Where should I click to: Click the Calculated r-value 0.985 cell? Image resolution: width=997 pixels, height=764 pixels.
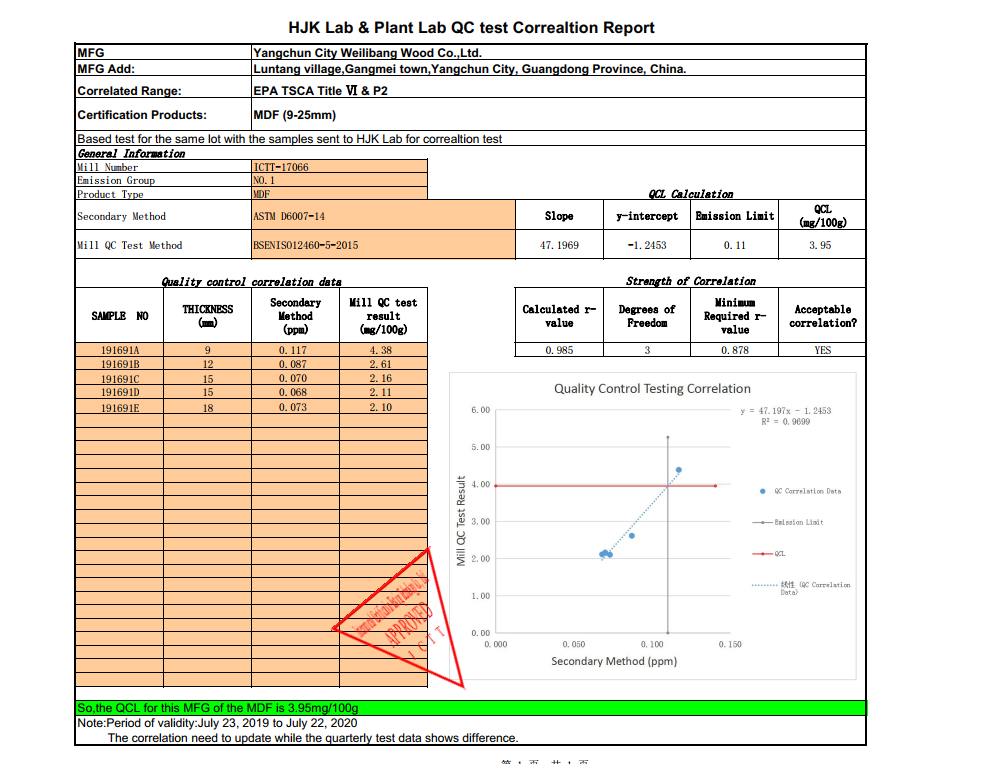click(559, 350)
